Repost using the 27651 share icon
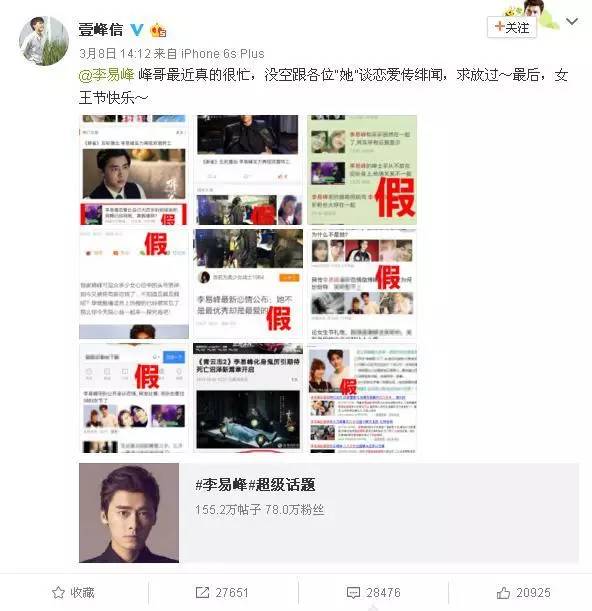 [x=222, y=592]
